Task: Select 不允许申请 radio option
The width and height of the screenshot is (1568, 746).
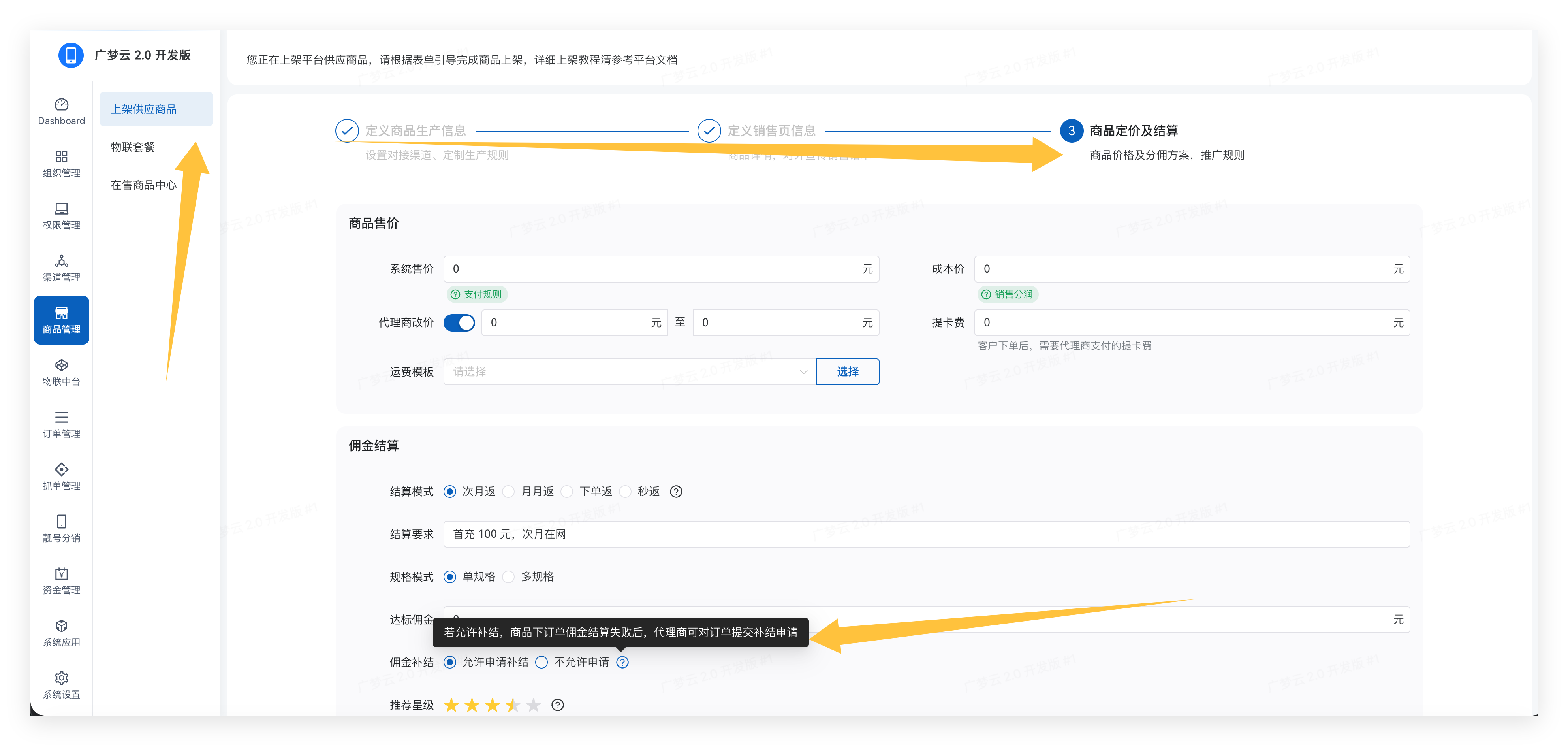Action: click(541, 662)
